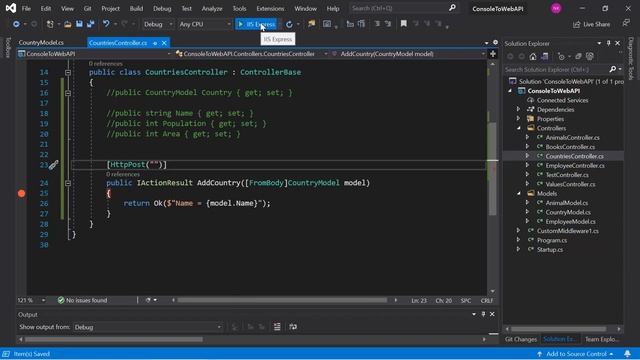Click the Comment Out Lines icon
This screenshot has width=640, height=360.
[377, 24]
